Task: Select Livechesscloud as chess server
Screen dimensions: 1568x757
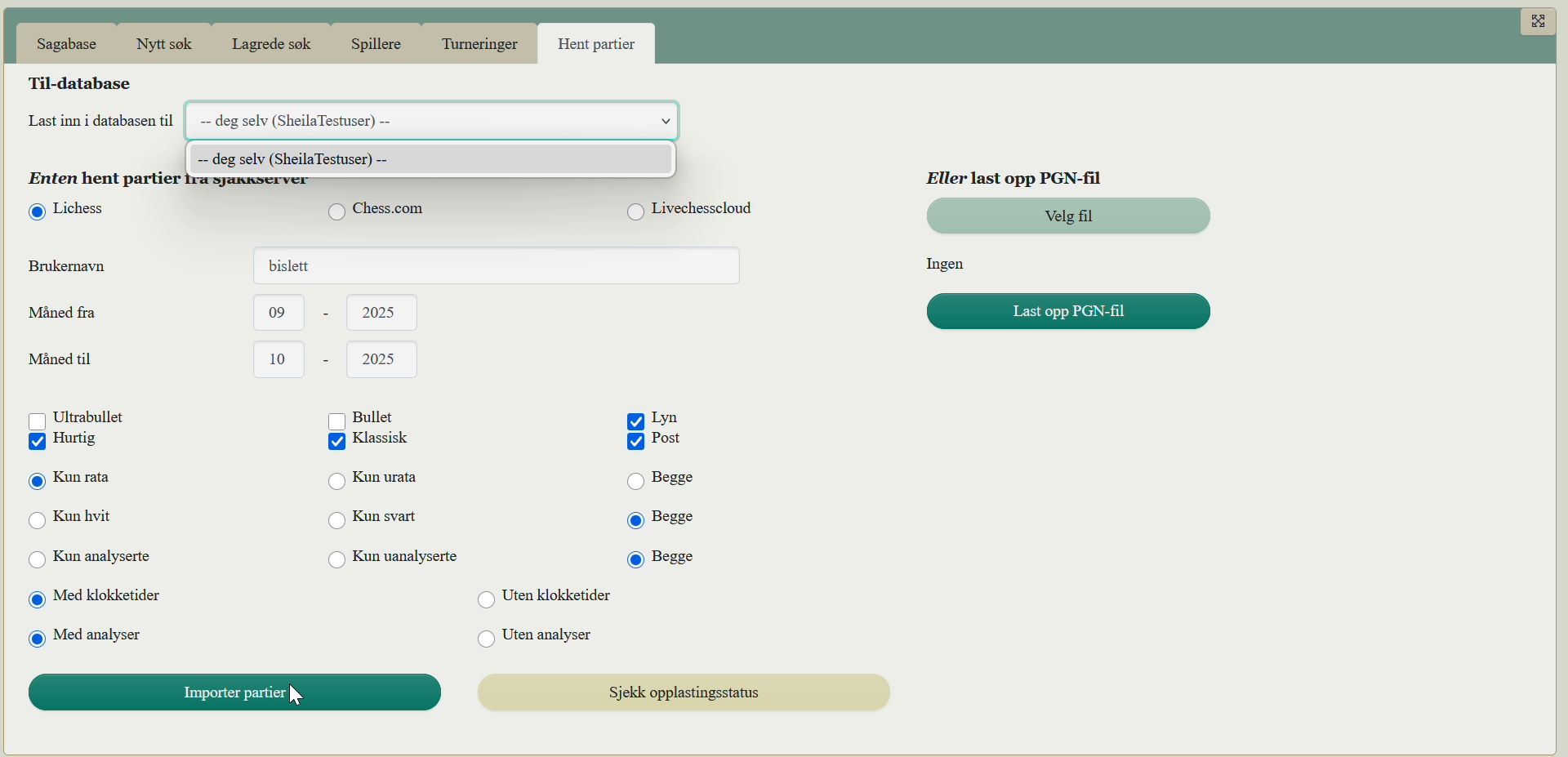Action: point(636,212)
